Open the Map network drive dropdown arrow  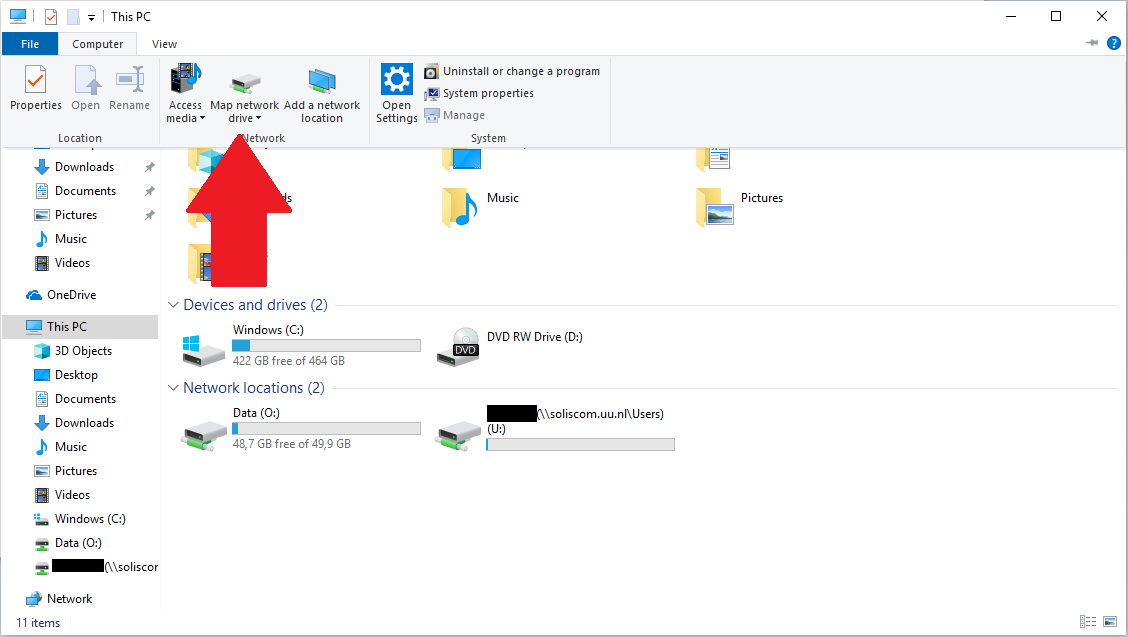(258, 119)
